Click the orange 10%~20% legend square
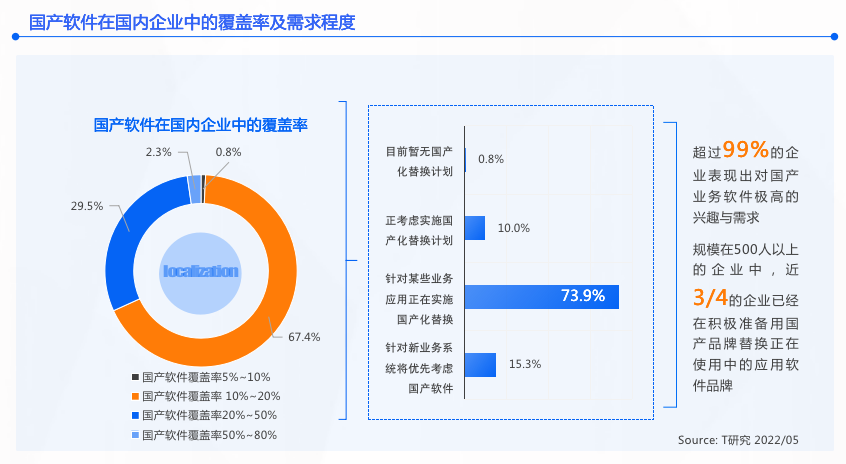 (135, 396)
